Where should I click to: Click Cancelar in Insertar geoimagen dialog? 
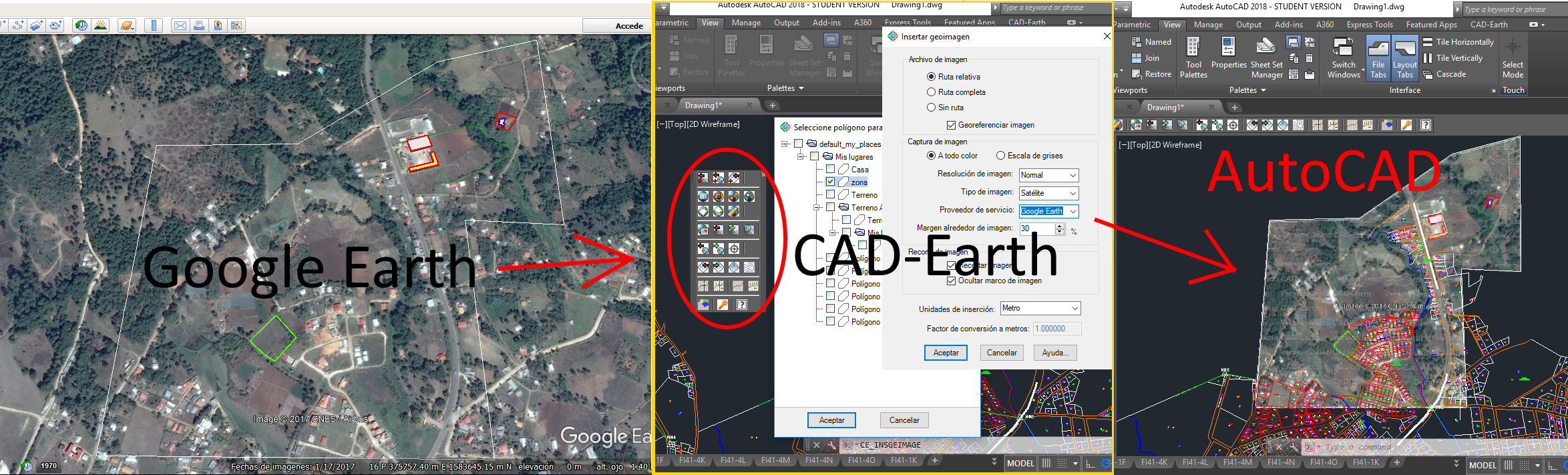click(1002, 353)
